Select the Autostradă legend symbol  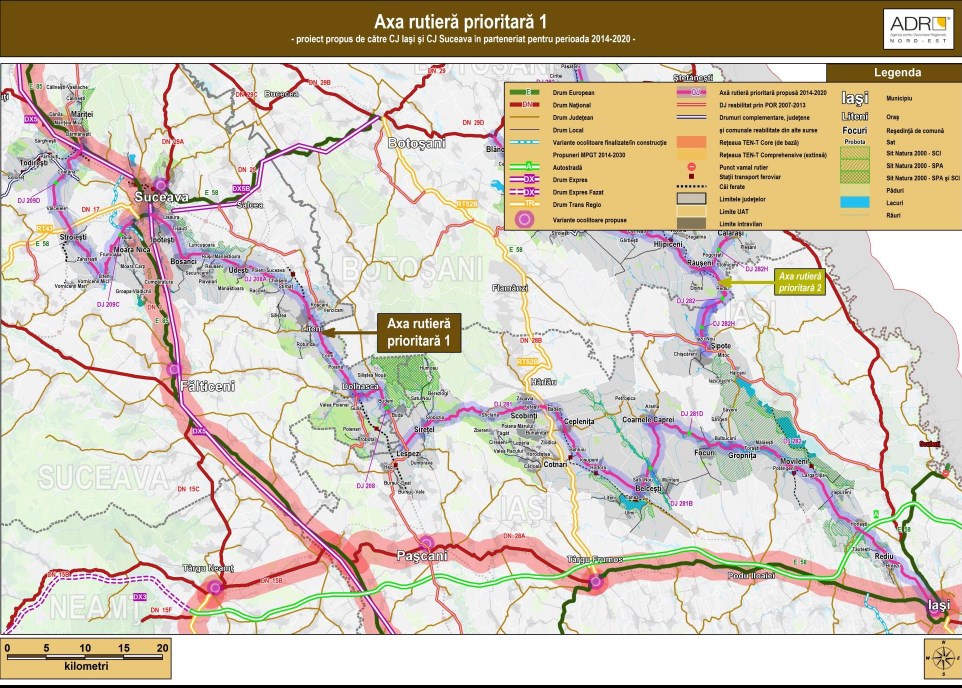point(526,166)
